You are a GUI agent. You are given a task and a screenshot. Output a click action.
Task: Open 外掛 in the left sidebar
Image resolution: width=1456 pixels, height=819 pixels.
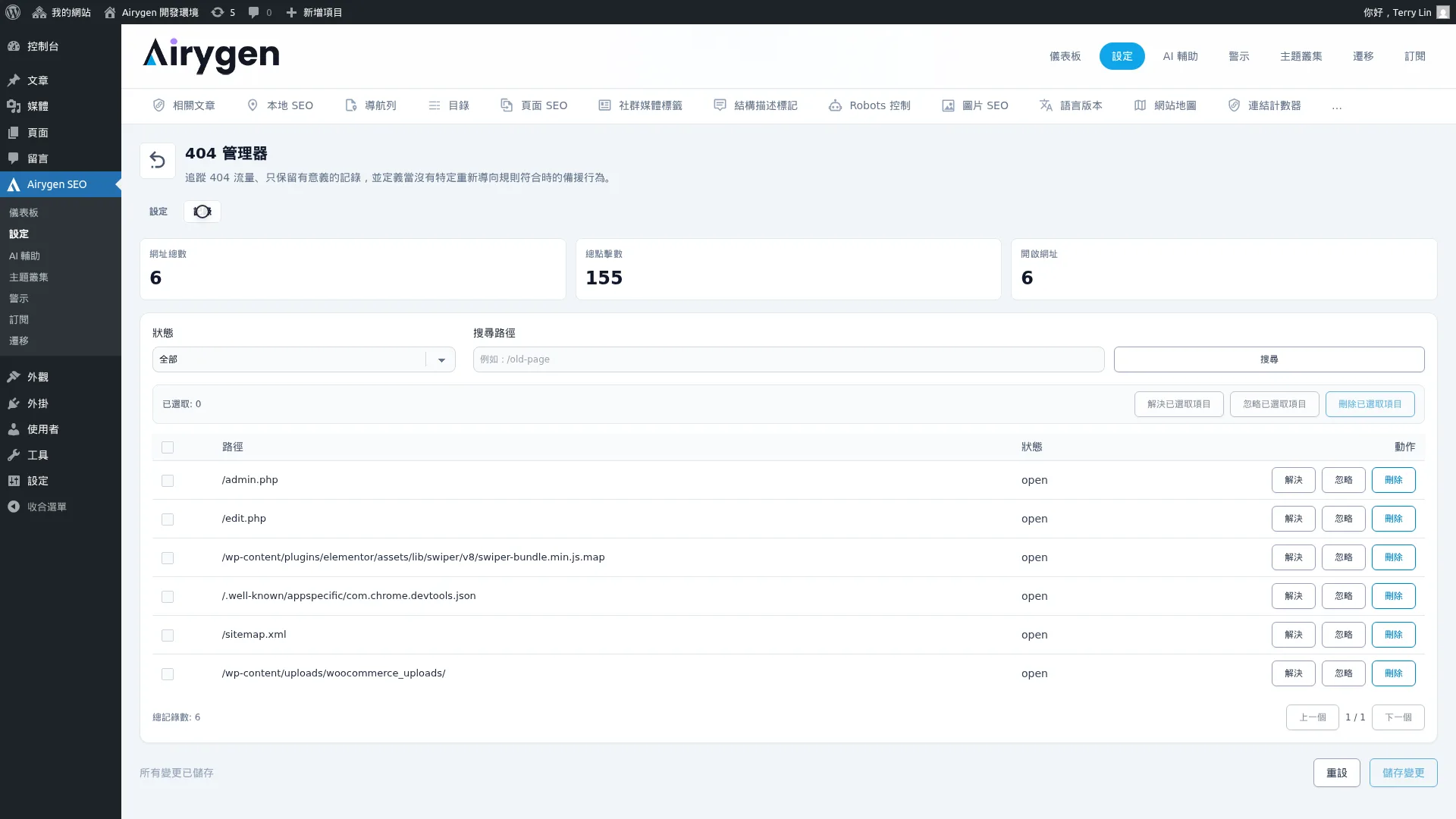tap(61, 403)
